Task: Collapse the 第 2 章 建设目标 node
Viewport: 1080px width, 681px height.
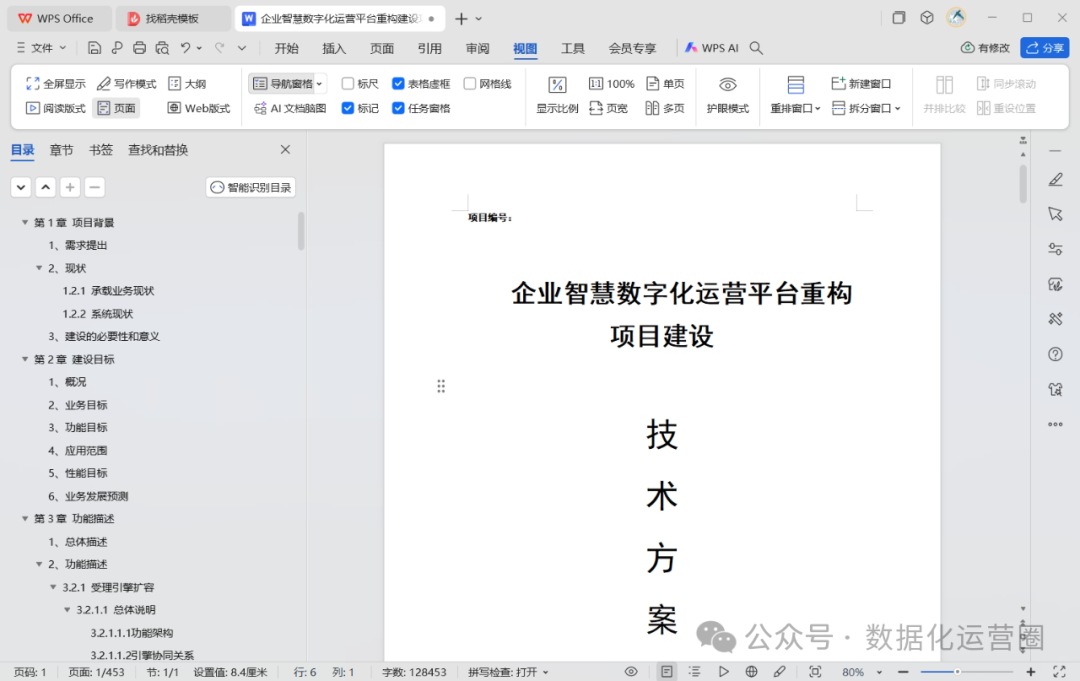Action: [25, 359]
